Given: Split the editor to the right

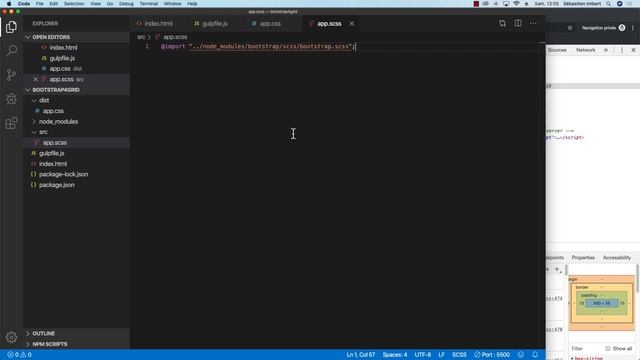Looking at the screenshot, I should click(x=518, y=24).
